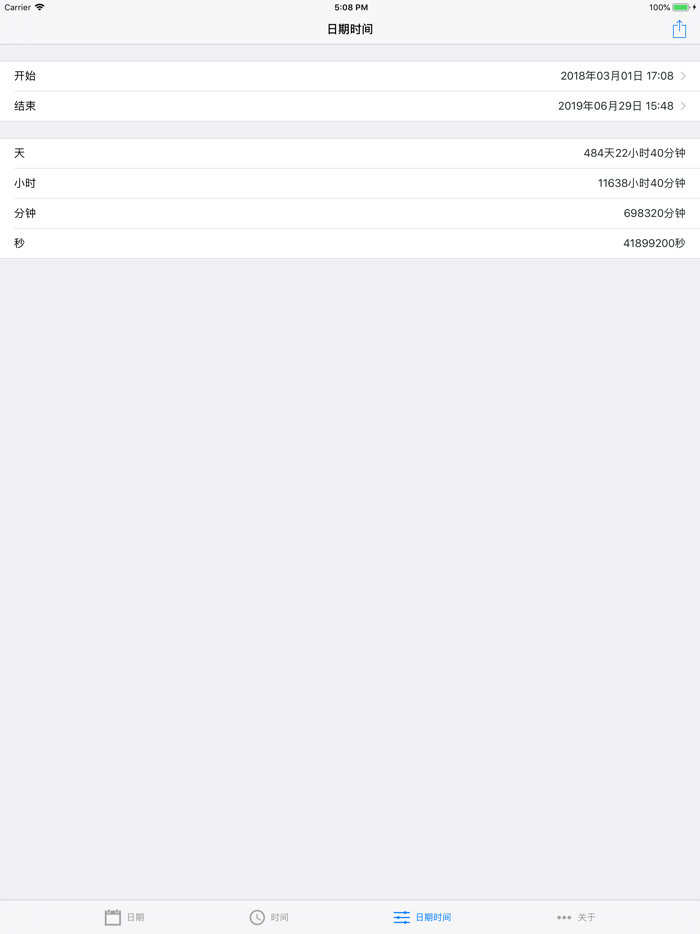Tap the 小时 result showing 11638小时40分钟
The image size is (700, 934).
pos(641,183)
